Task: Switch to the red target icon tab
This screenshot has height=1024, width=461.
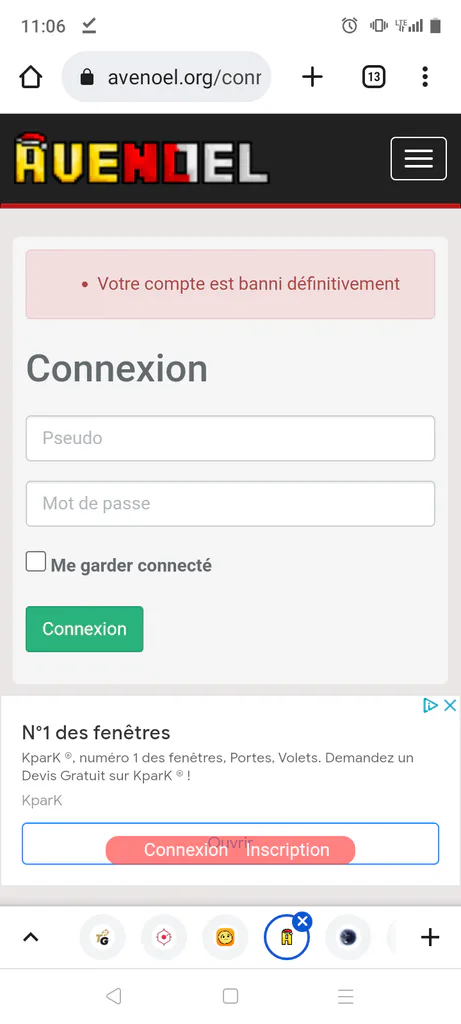Action: tap(164, 938)
